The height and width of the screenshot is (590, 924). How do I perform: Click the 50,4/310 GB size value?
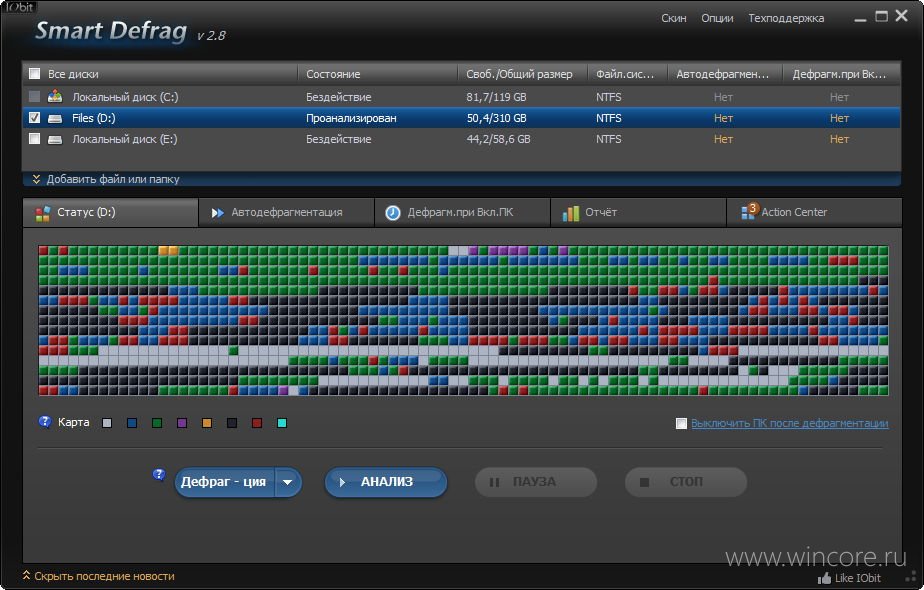[x=496, y=118]
